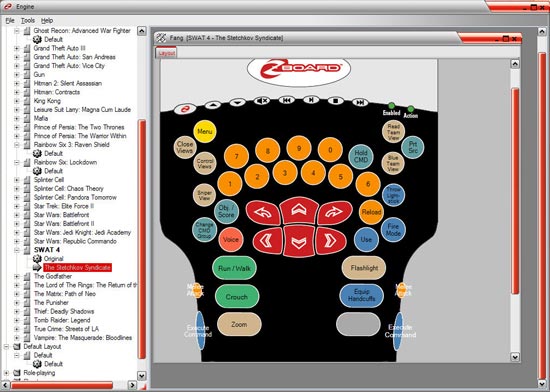Viewport: 550px width, 392px height.
Task: Click the Zboard logo key on top row
Action: pos(185,109)
